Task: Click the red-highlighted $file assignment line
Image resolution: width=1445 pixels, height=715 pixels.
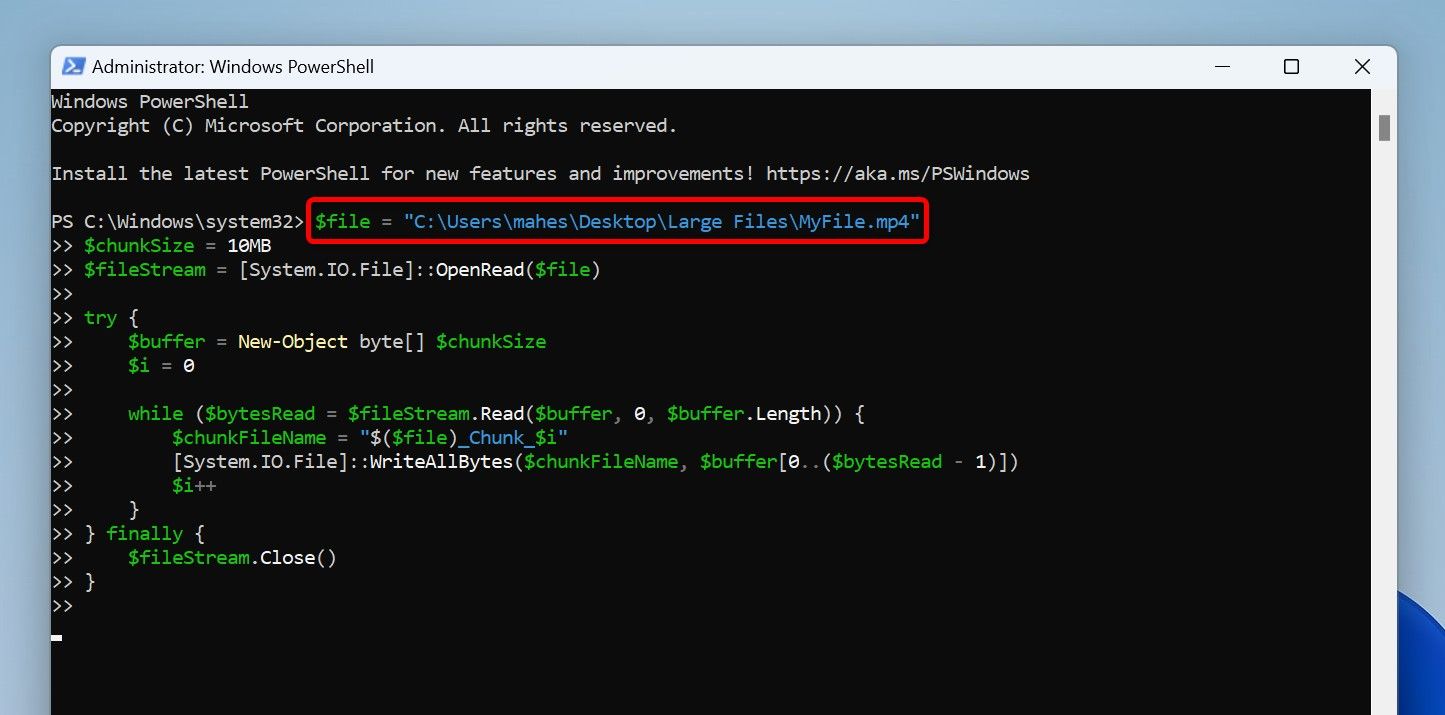Action: pyautogui.click(x=615, y=221)
